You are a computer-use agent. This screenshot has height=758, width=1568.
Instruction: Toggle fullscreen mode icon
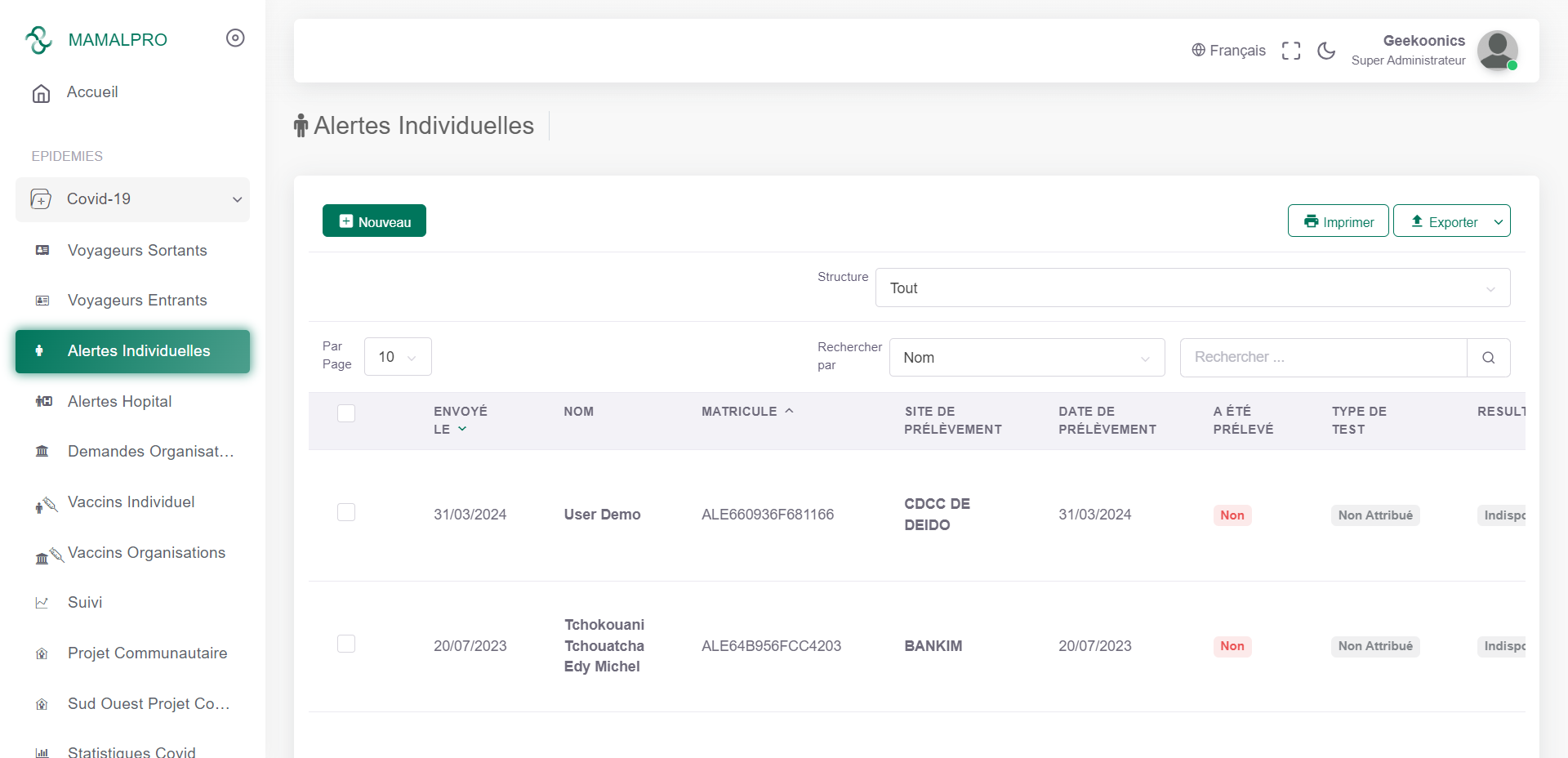pos(1291,51)
